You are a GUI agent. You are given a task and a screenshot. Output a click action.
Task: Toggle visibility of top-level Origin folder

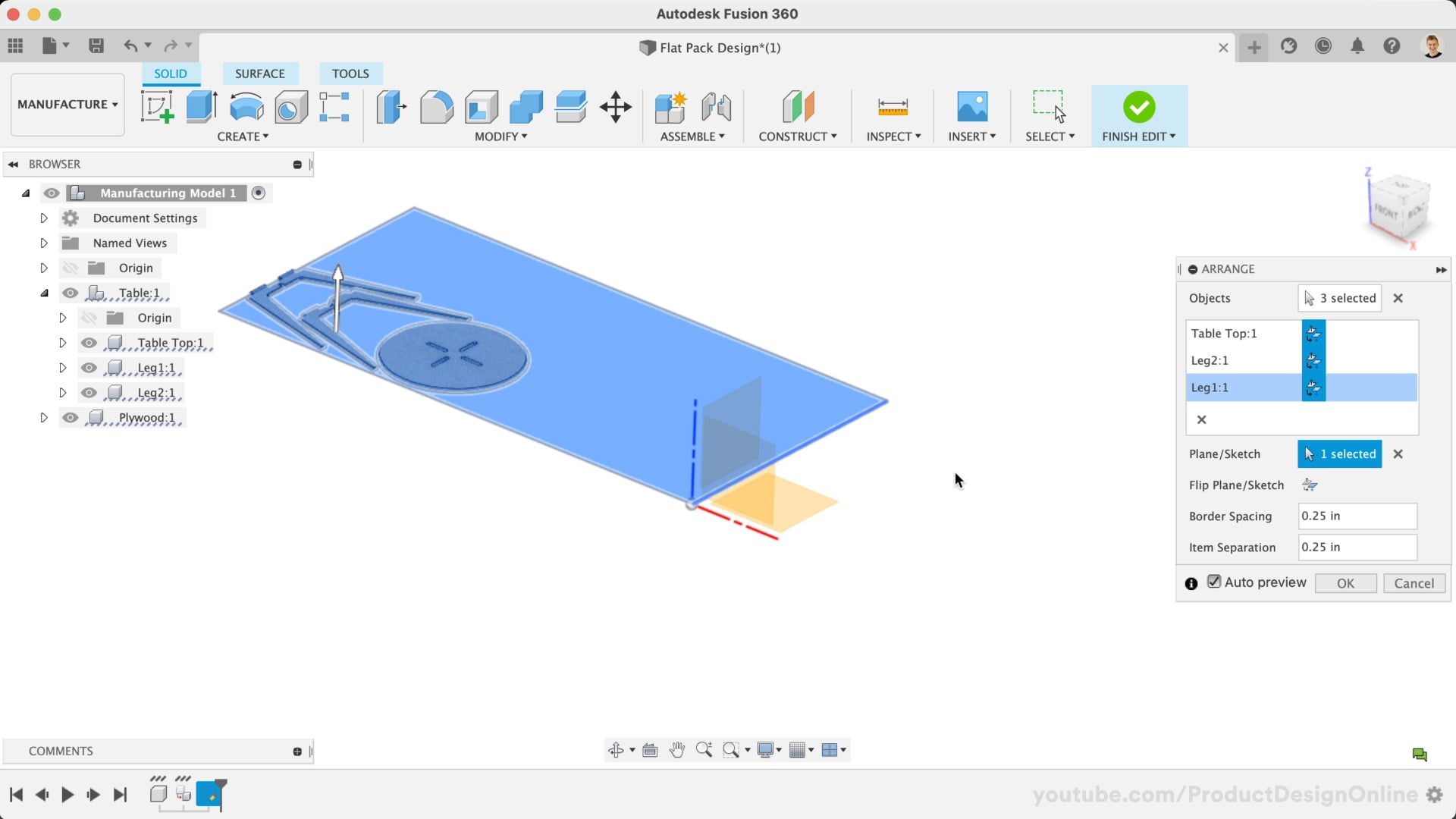(71, 268)
